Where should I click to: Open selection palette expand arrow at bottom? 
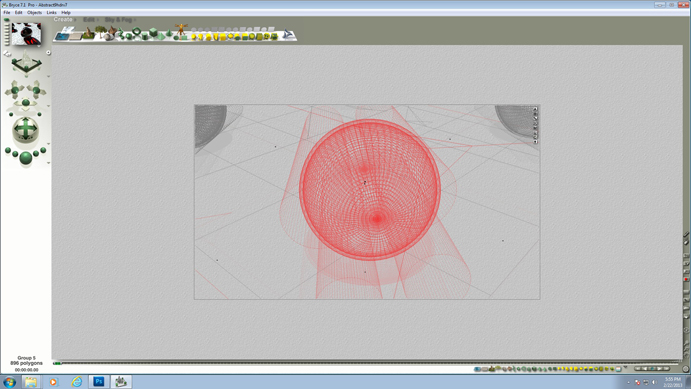pos(625,367)
